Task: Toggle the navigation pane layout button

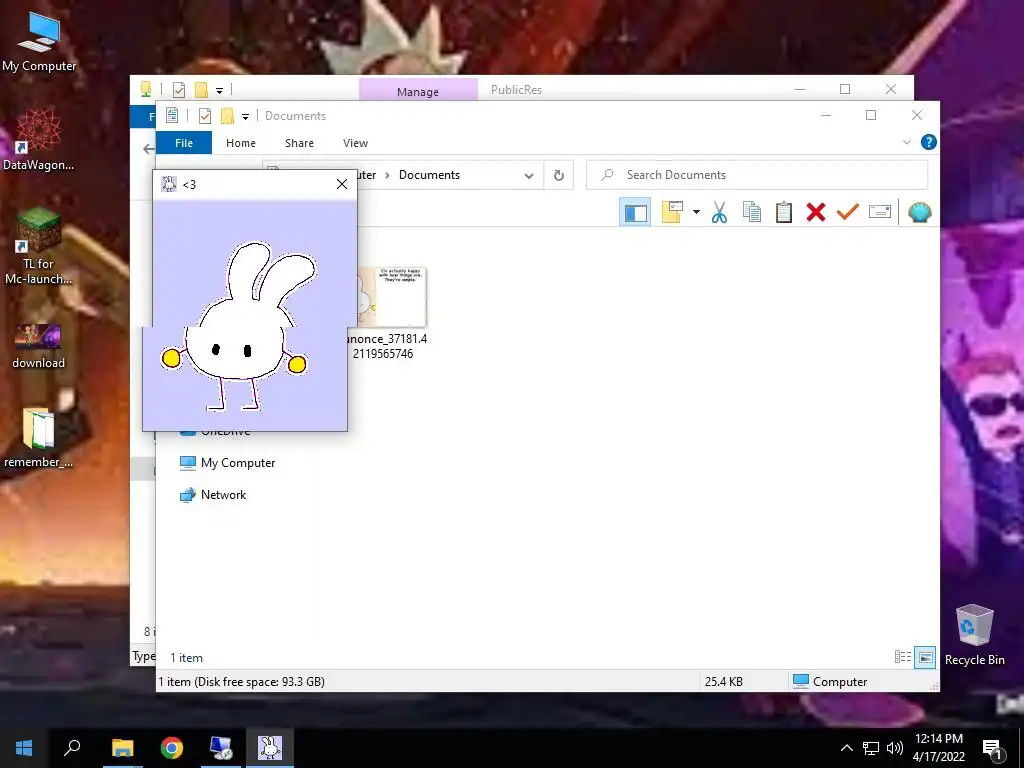Action: (x=635, y=212)
